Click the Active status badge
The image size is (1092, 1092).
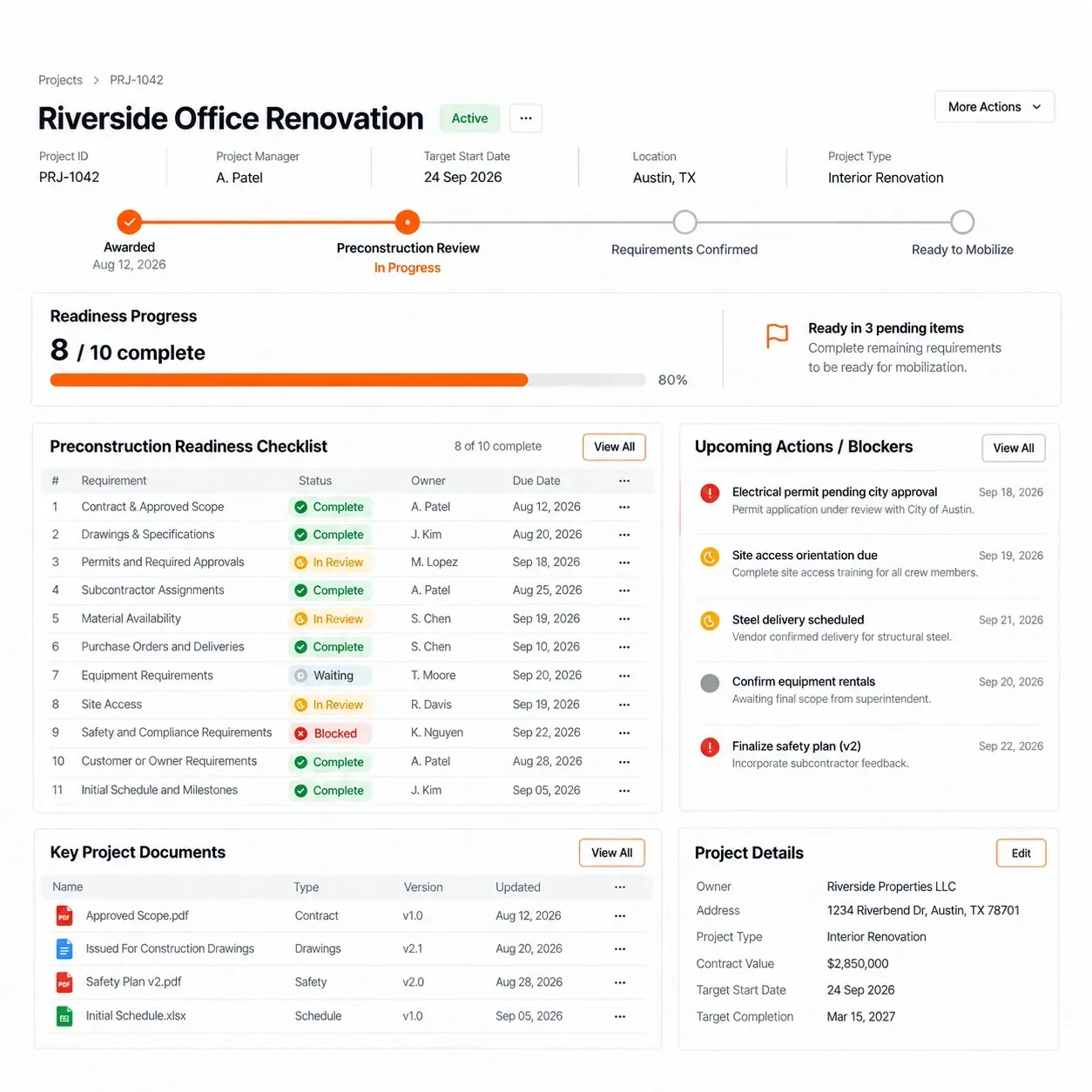469,118
